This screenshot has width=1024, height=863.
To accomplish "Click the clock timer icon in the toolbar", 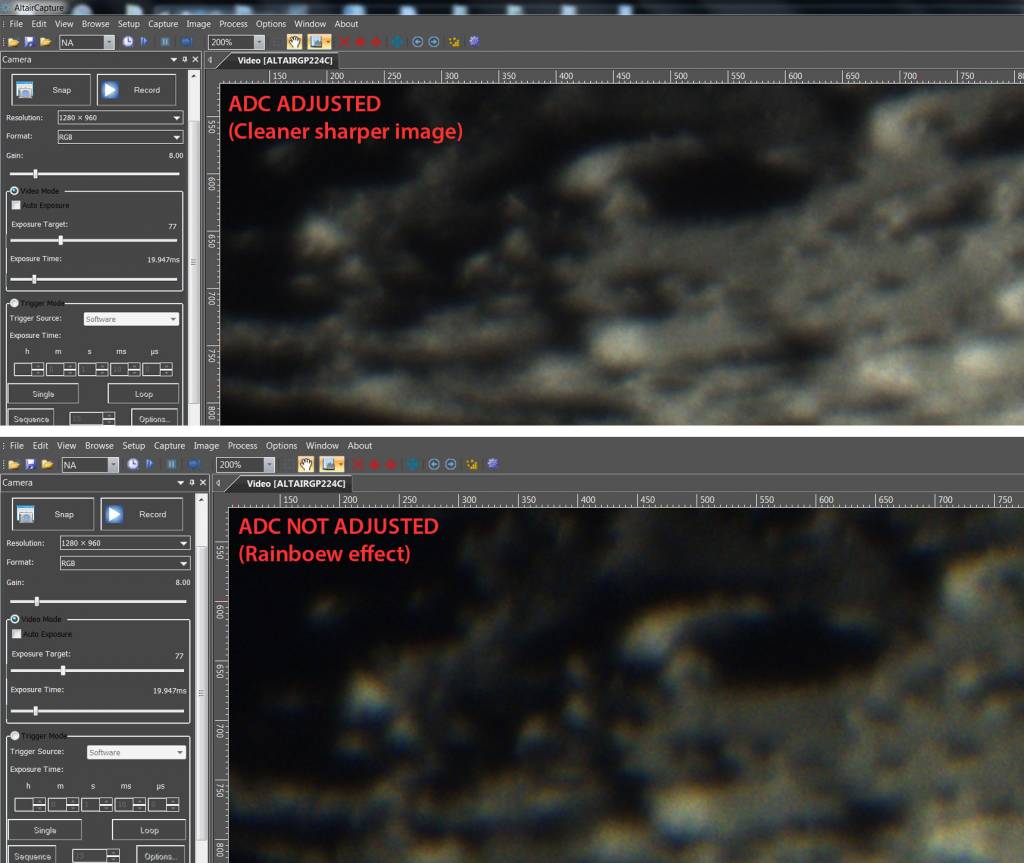I will click(x=129, y=41).
